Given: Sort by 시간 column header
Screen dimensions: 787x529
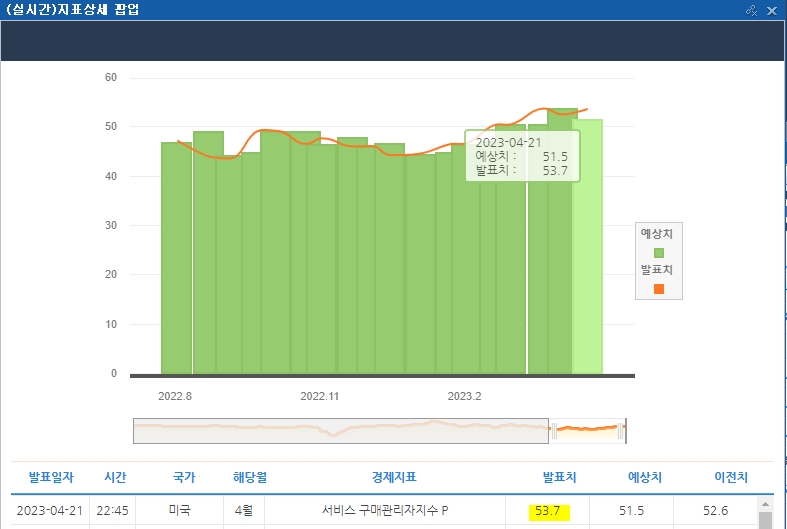Looking at the screenshot, I should tap(115, 477).
